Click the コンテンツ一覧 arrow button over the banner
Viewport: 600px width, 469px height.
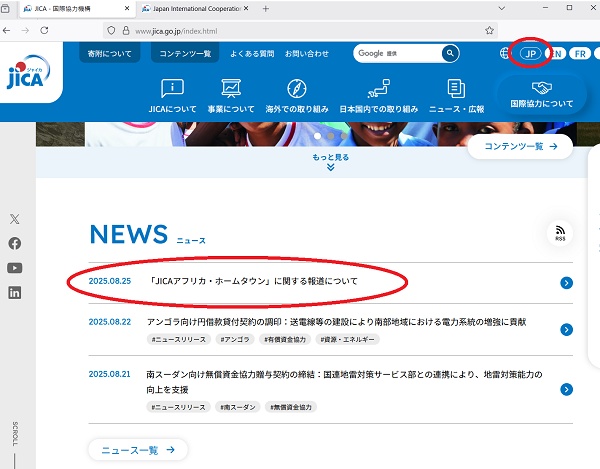pos(520,147)
